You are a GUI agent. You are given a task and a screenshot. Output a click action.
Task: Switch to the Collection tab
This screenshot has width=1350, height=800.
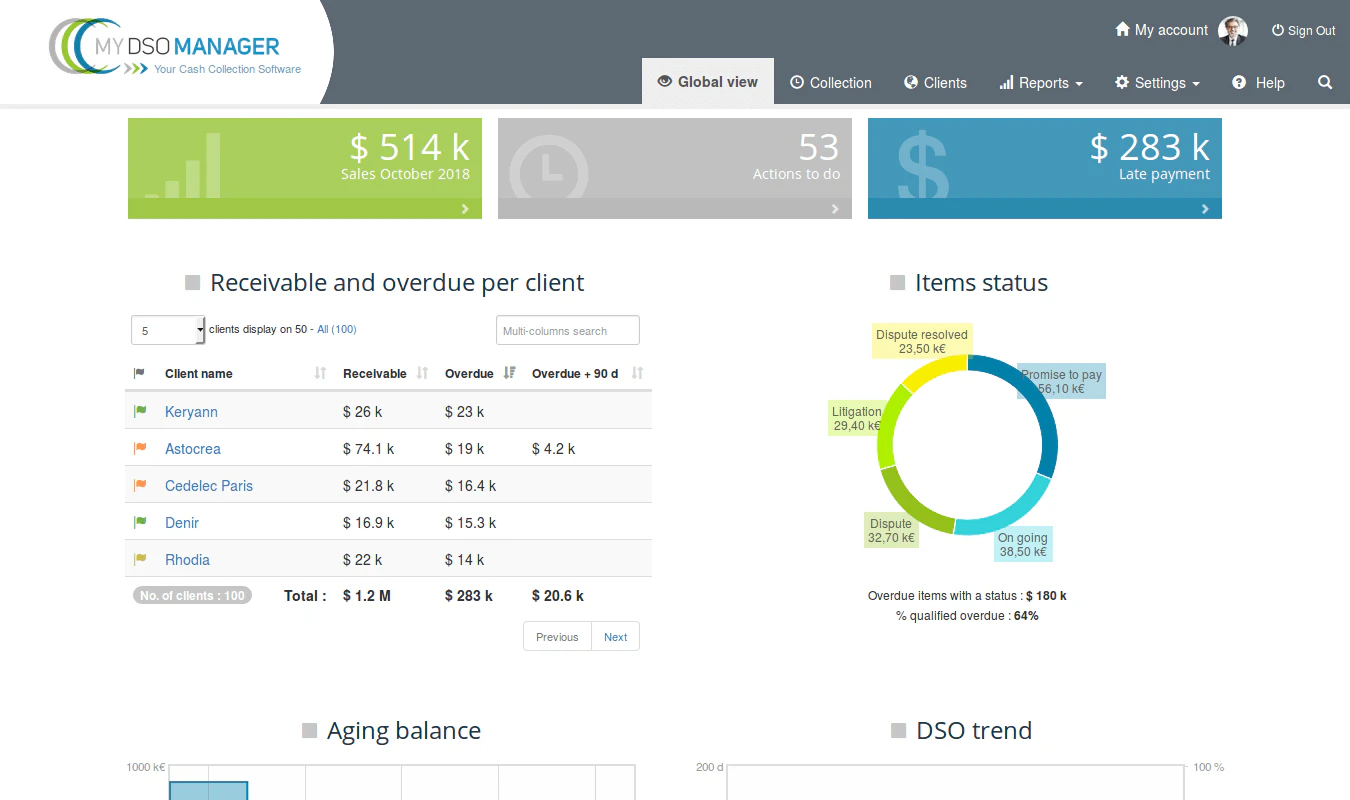[x=831, y=83]
